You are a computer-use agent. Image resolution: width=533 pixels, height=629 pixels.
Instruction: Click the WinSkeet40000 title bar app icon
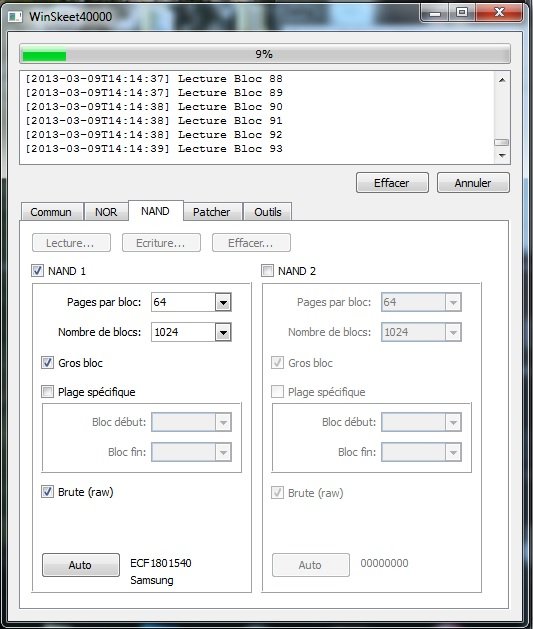tap(15, 16)
